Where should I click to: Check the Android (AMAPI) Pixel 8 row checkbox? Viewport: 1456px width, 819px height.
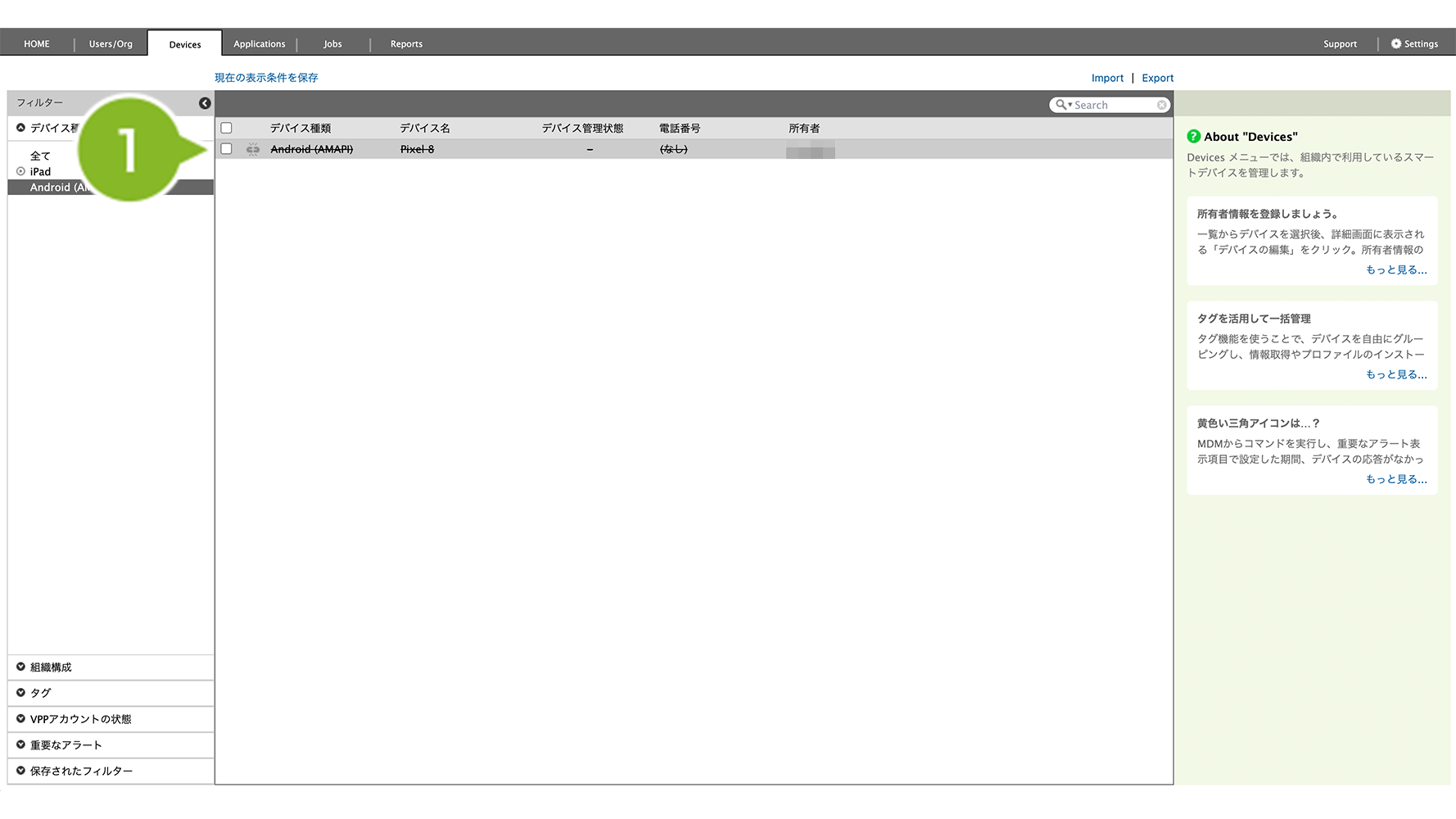point(227,149)
